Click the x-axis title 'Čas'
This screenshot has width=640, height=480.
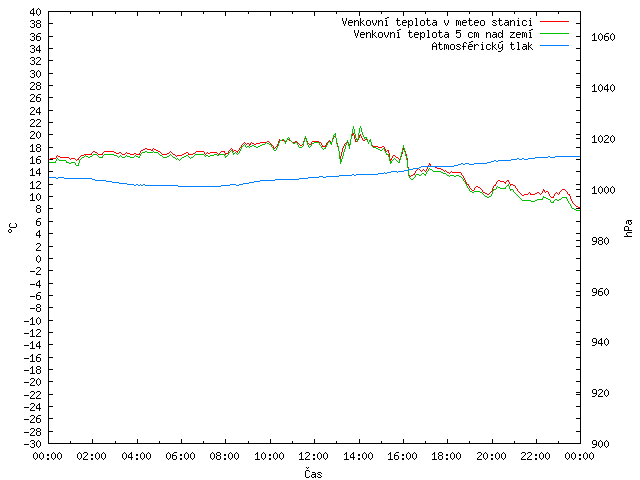point(313,473)
